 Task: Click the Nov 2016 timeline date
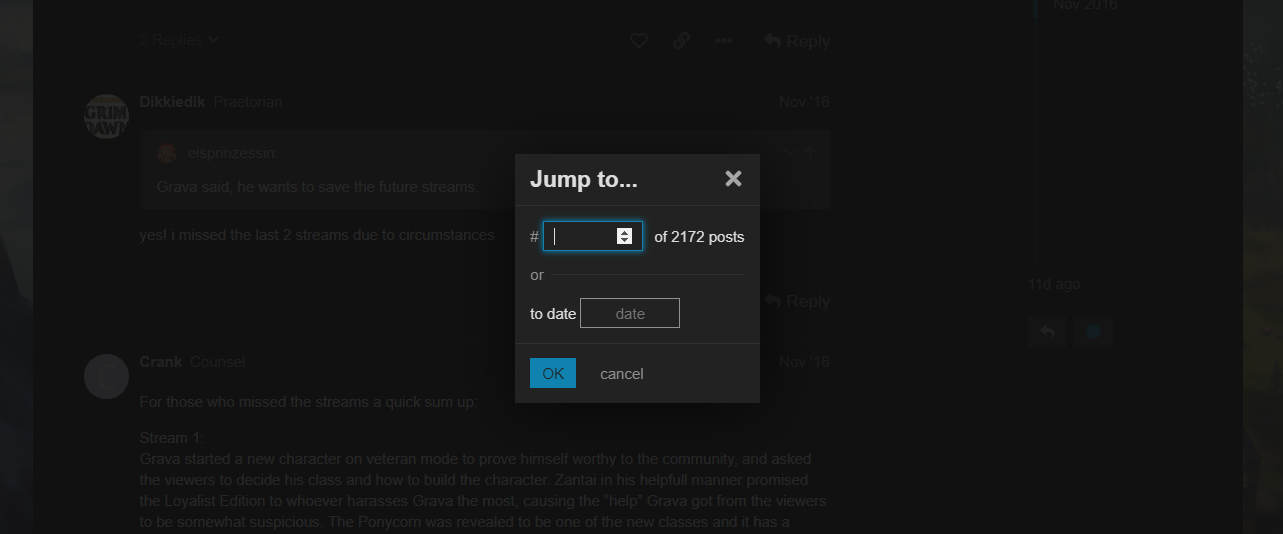click(x=1085, y=5)
